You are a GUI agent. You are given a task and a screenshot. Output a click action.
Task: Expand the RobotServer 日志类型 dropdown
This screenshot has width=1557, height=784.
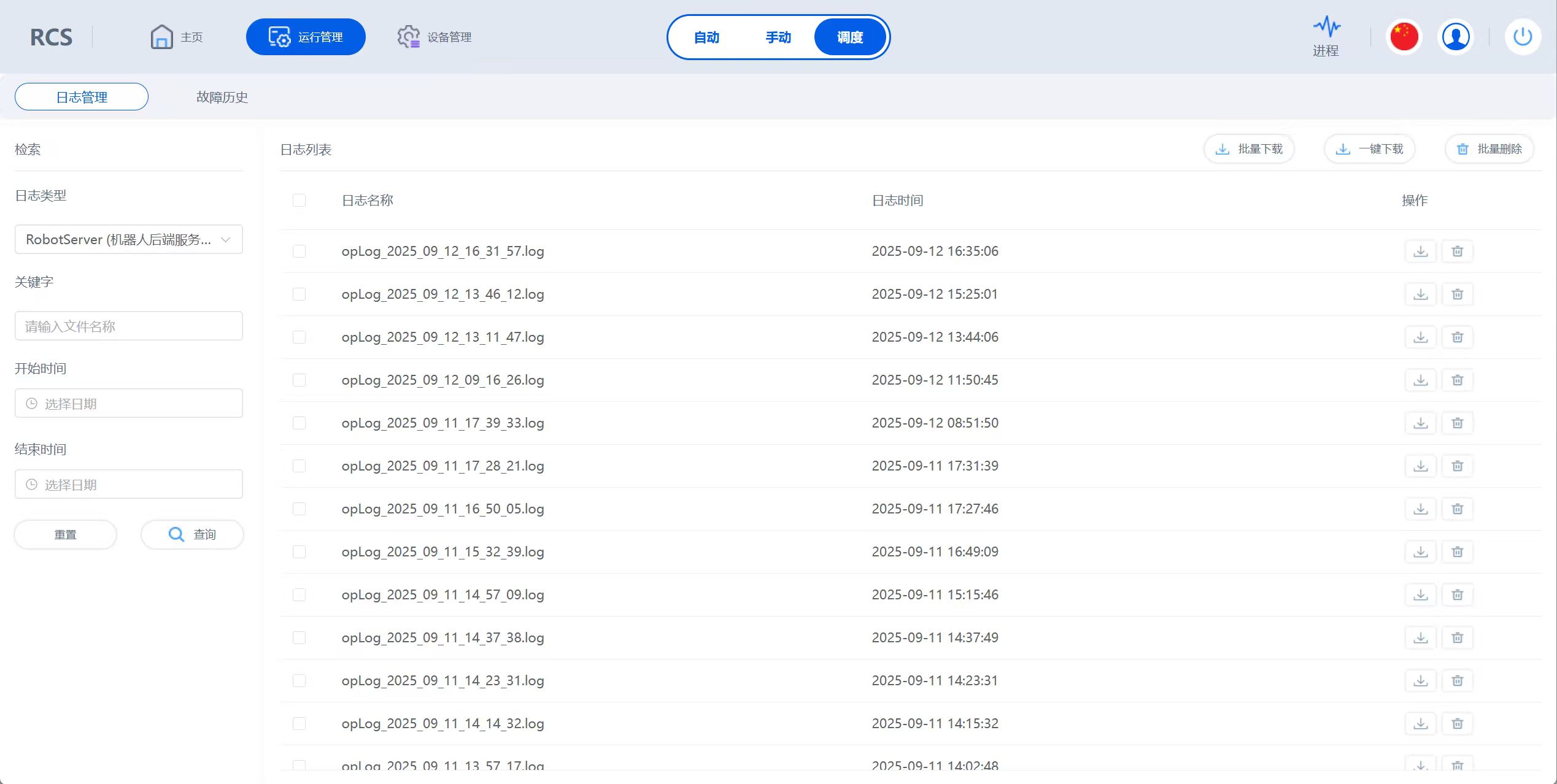[128, 239]
